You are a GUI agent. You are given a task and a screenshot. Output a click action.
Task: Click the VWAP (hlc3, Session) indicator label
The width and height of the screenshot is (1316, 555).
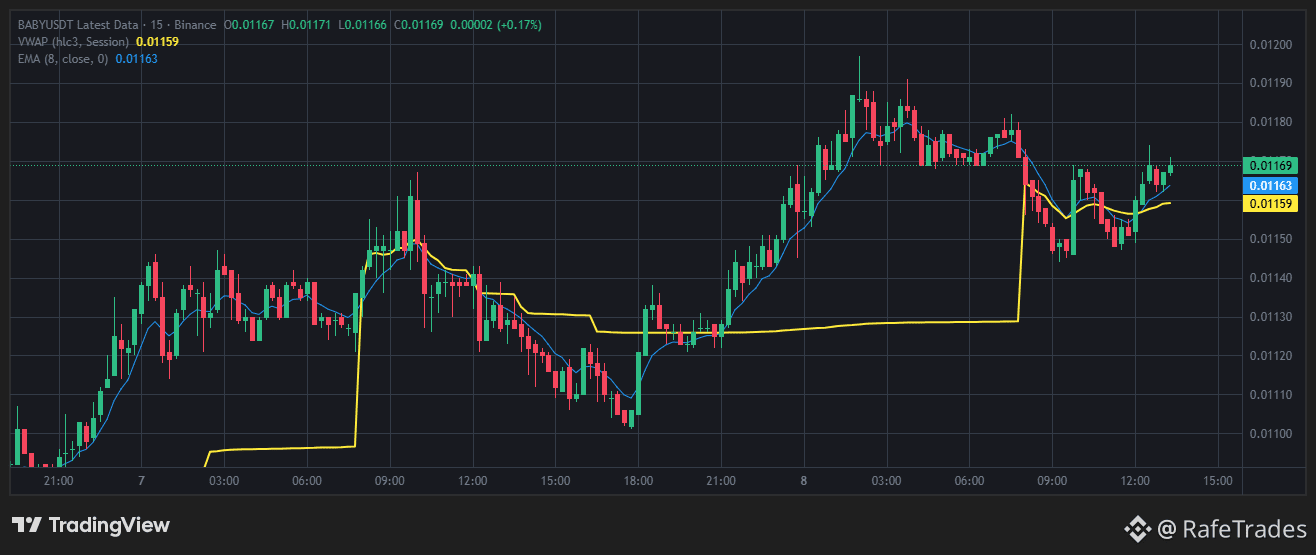click(x=74, y=41)
